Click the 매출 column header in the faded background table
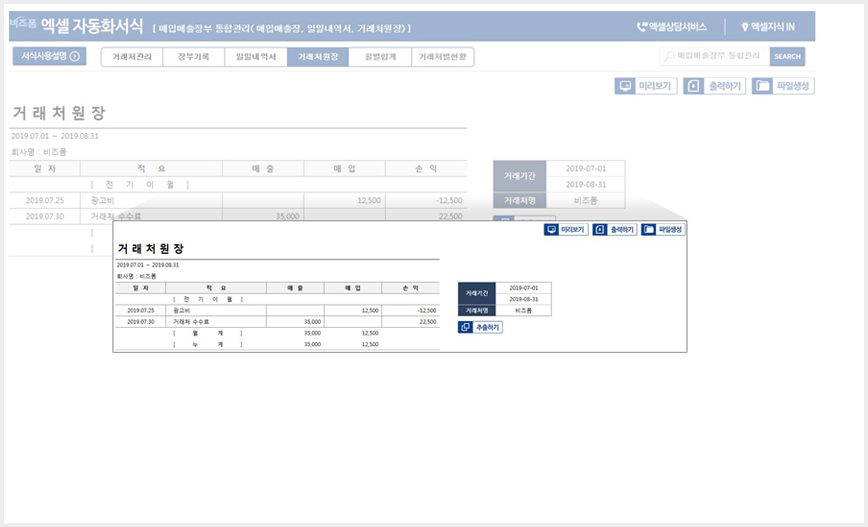This screenshot has height=527, width=868. coord(263,168)
